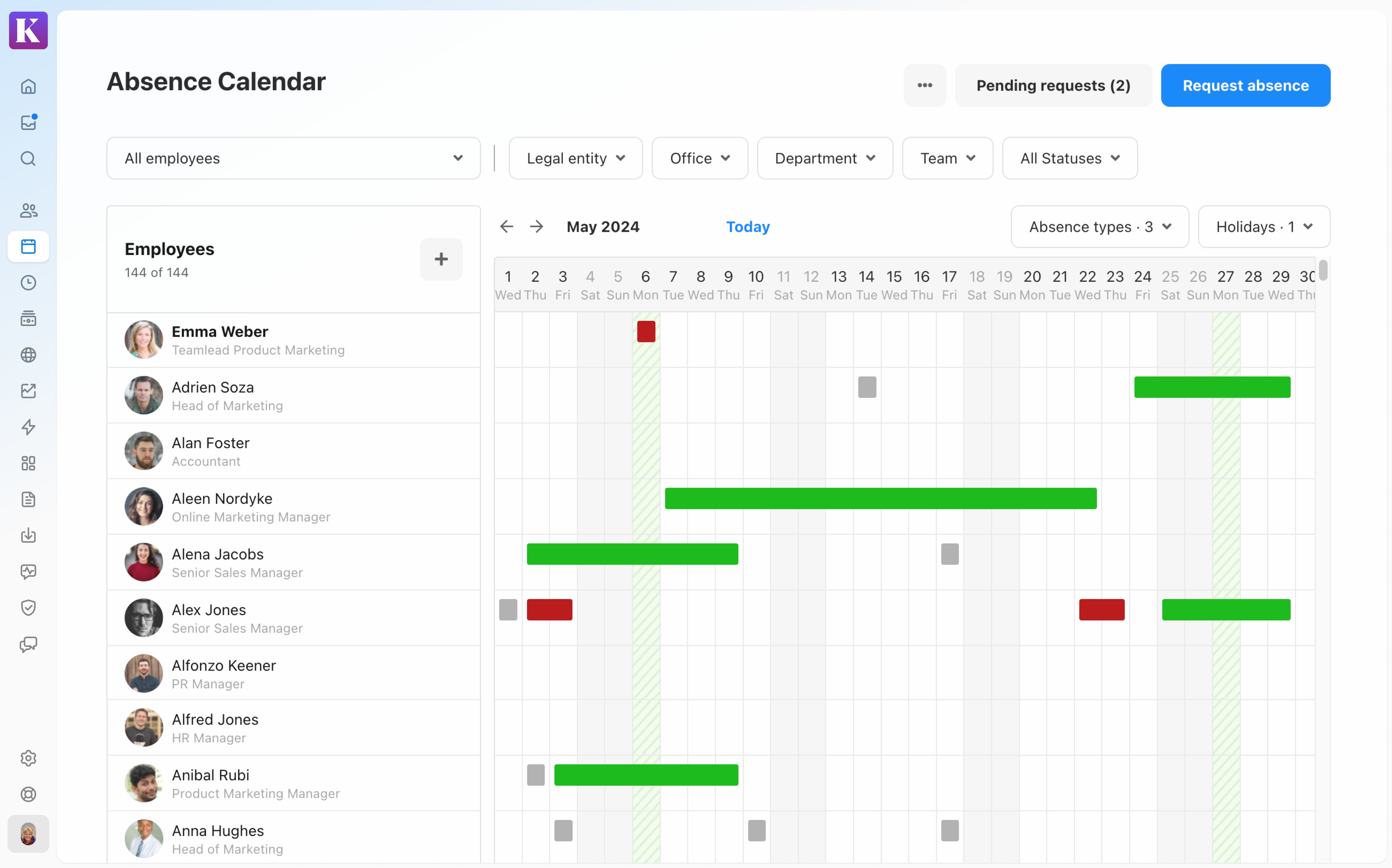
Task: Expand the Holidays dropdown
Action: [1263, 227]
